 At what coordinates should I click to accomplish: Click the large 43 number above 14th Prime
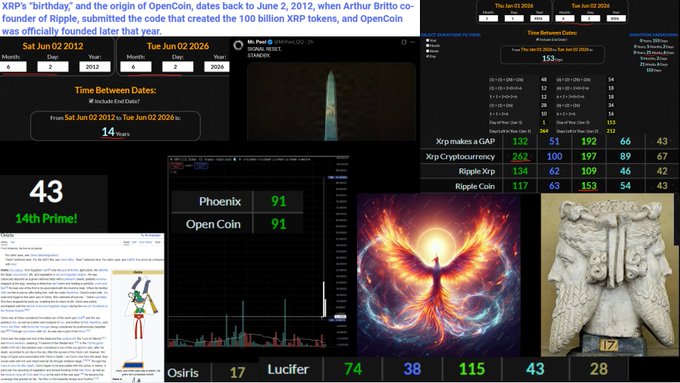[46, 191]
